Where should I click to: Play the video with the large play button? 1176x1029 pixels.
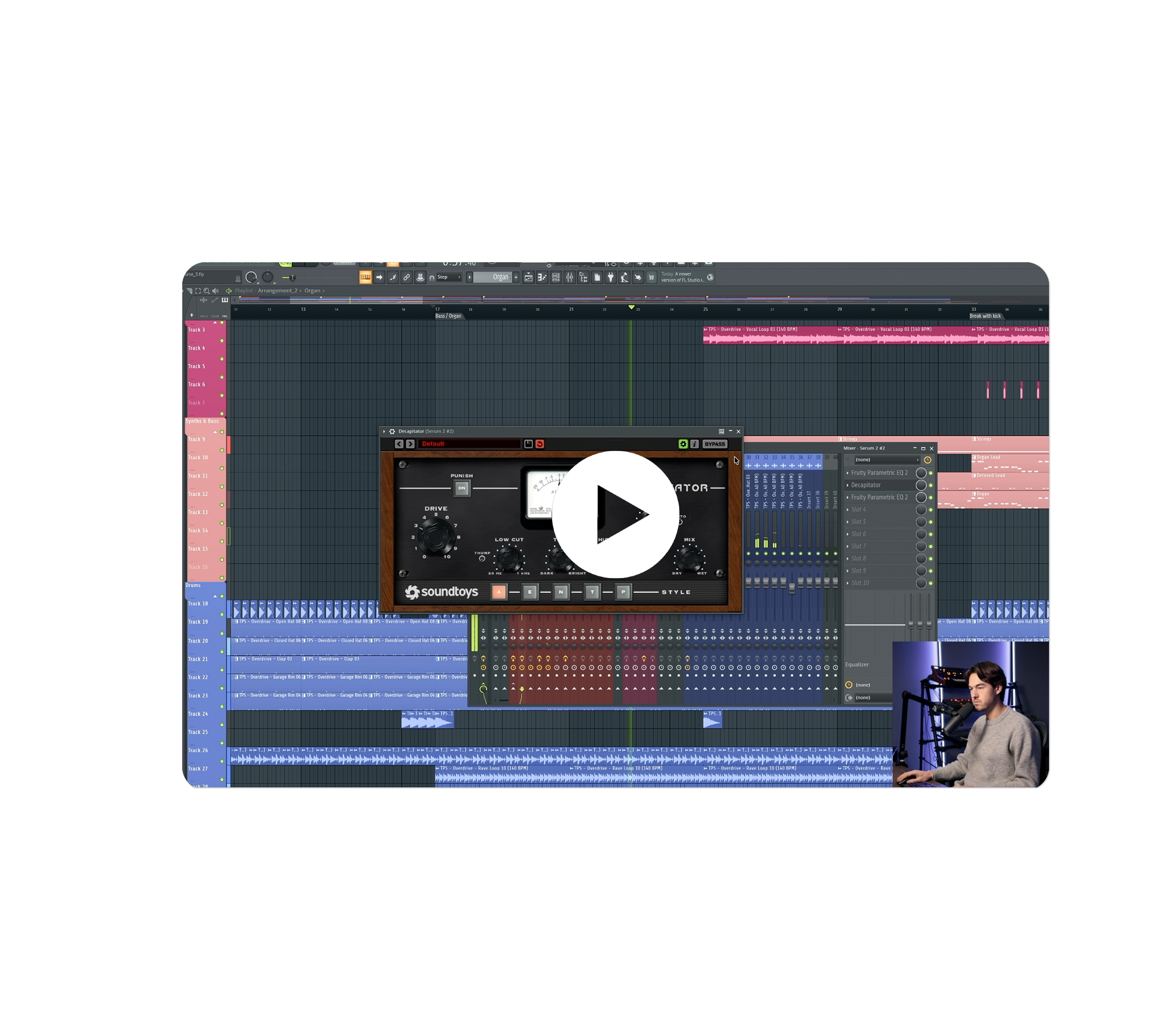615,514
